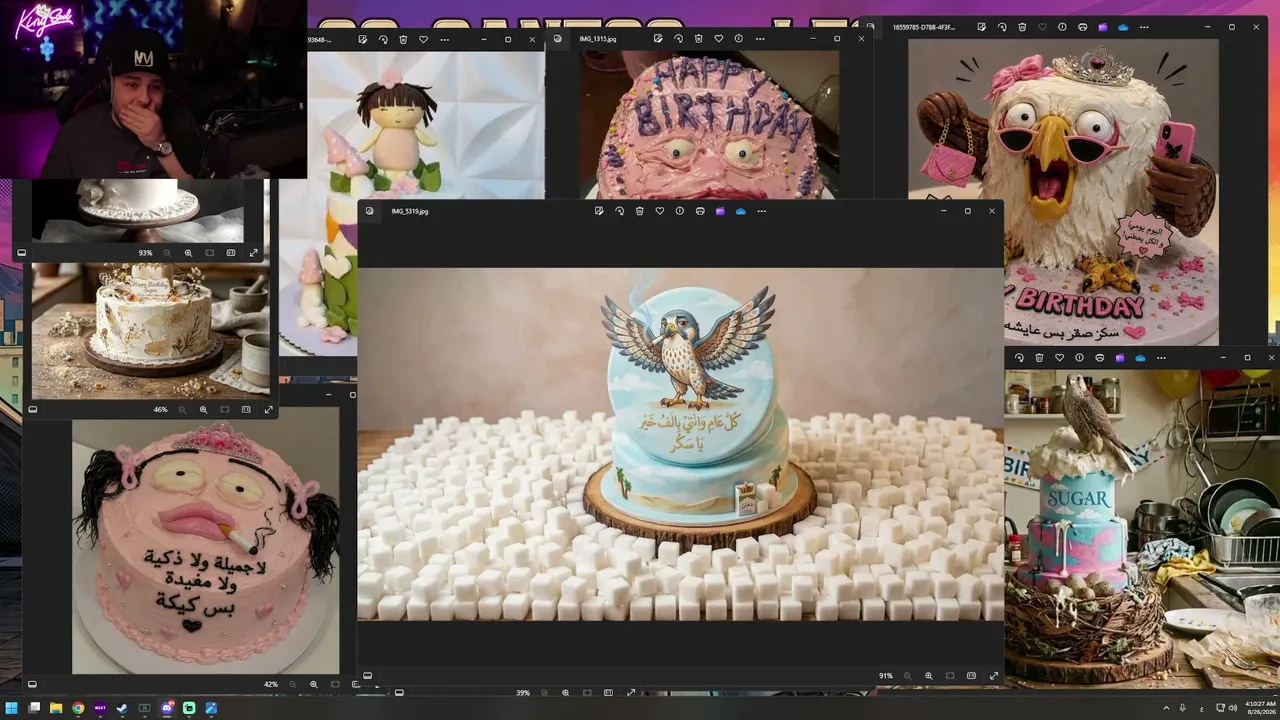
Task: Zoom in using the 91% zoom bar
Action: pyautogui.click(x=929, y=676)
